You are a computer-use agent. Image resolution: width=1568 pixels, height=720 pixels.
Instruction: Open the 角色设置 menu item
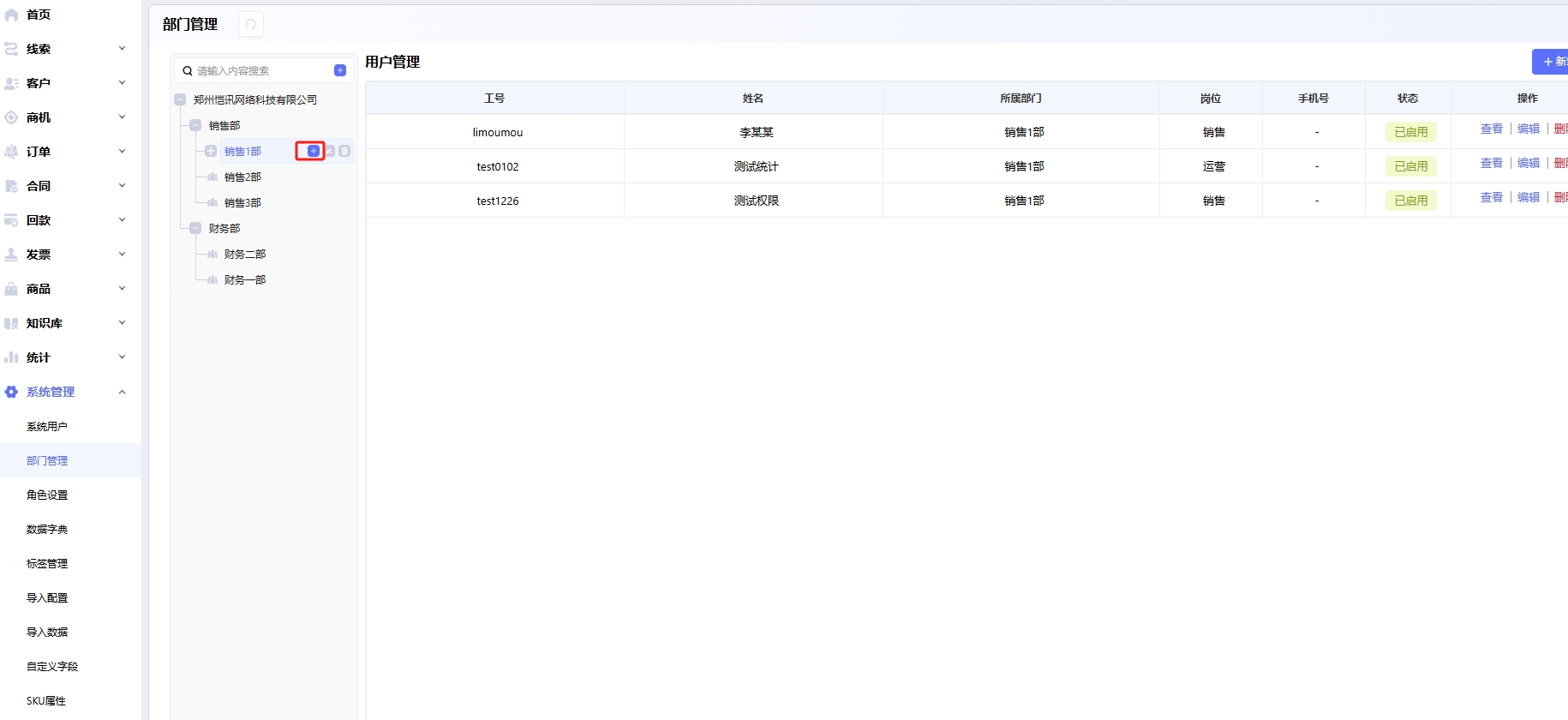point(47,495)
